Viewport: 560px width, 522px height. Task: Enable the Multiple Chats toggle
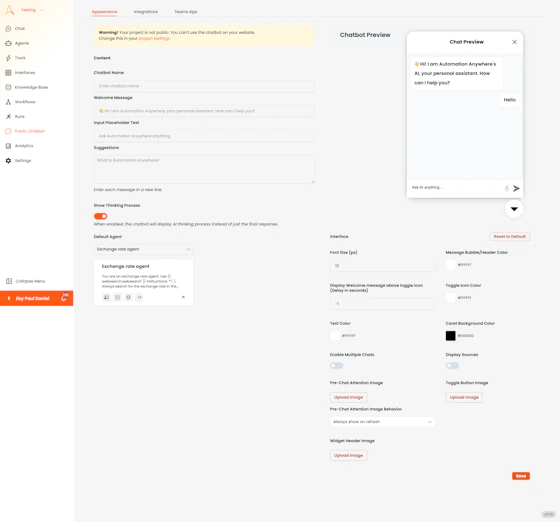pos(336,365)
